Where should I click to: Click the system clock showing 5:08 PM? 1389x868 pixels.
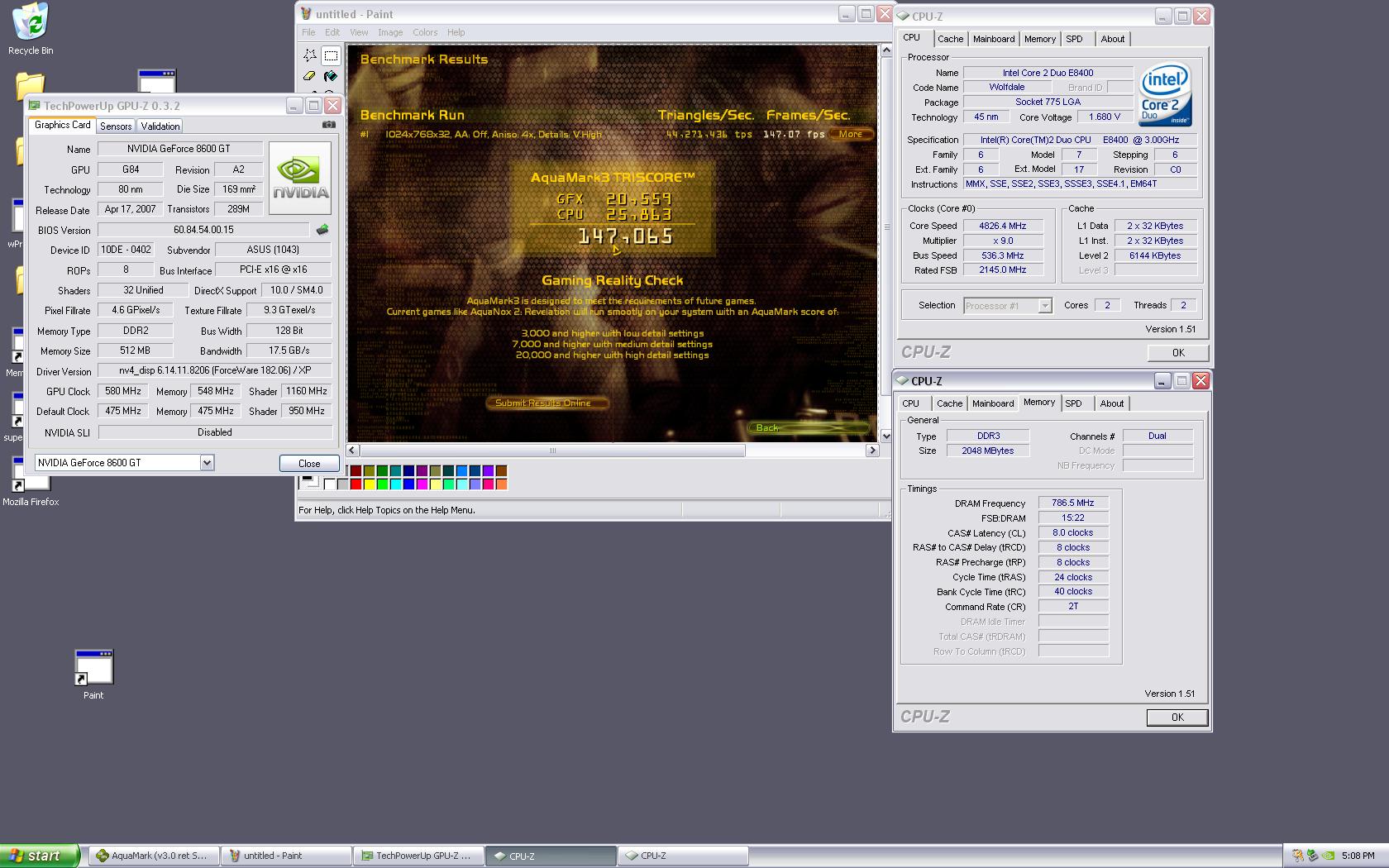click(1358, 856)
